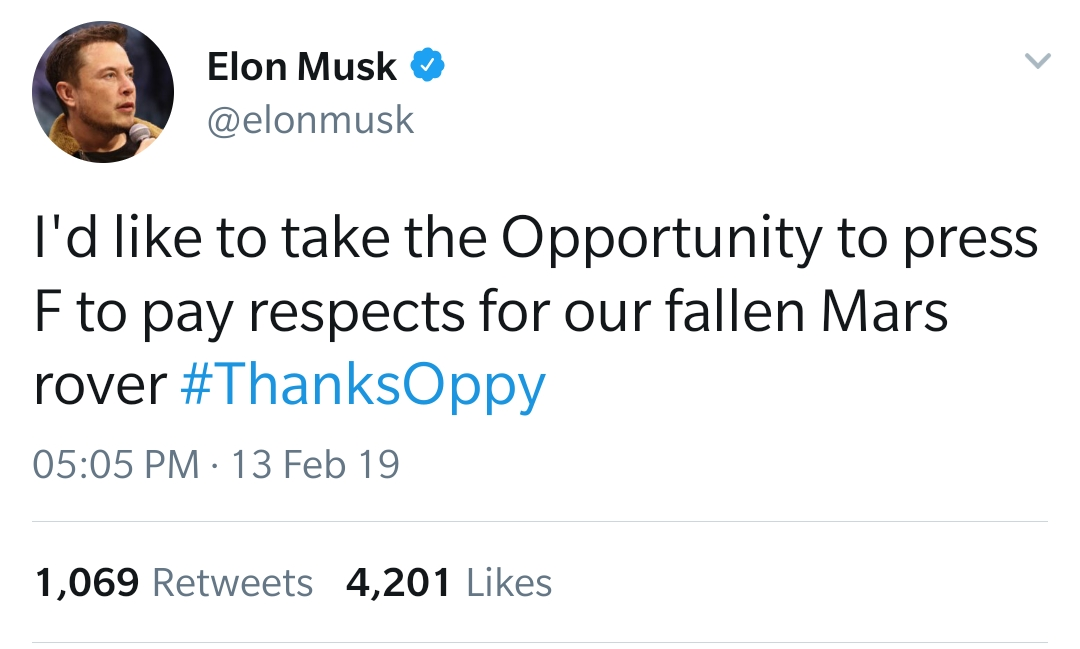
Task: Open the "Elon Musk" display name
Action: pos(302,67)
